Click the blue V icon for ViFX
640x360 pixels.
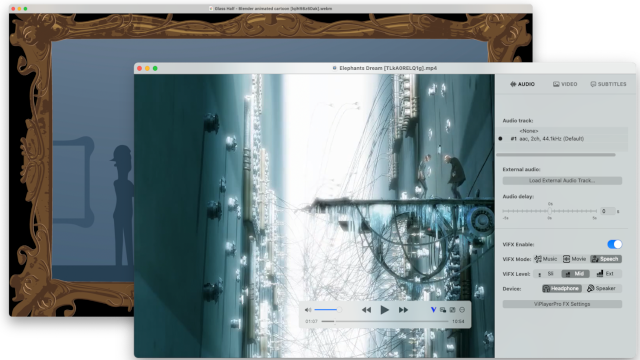pos(433,310)
